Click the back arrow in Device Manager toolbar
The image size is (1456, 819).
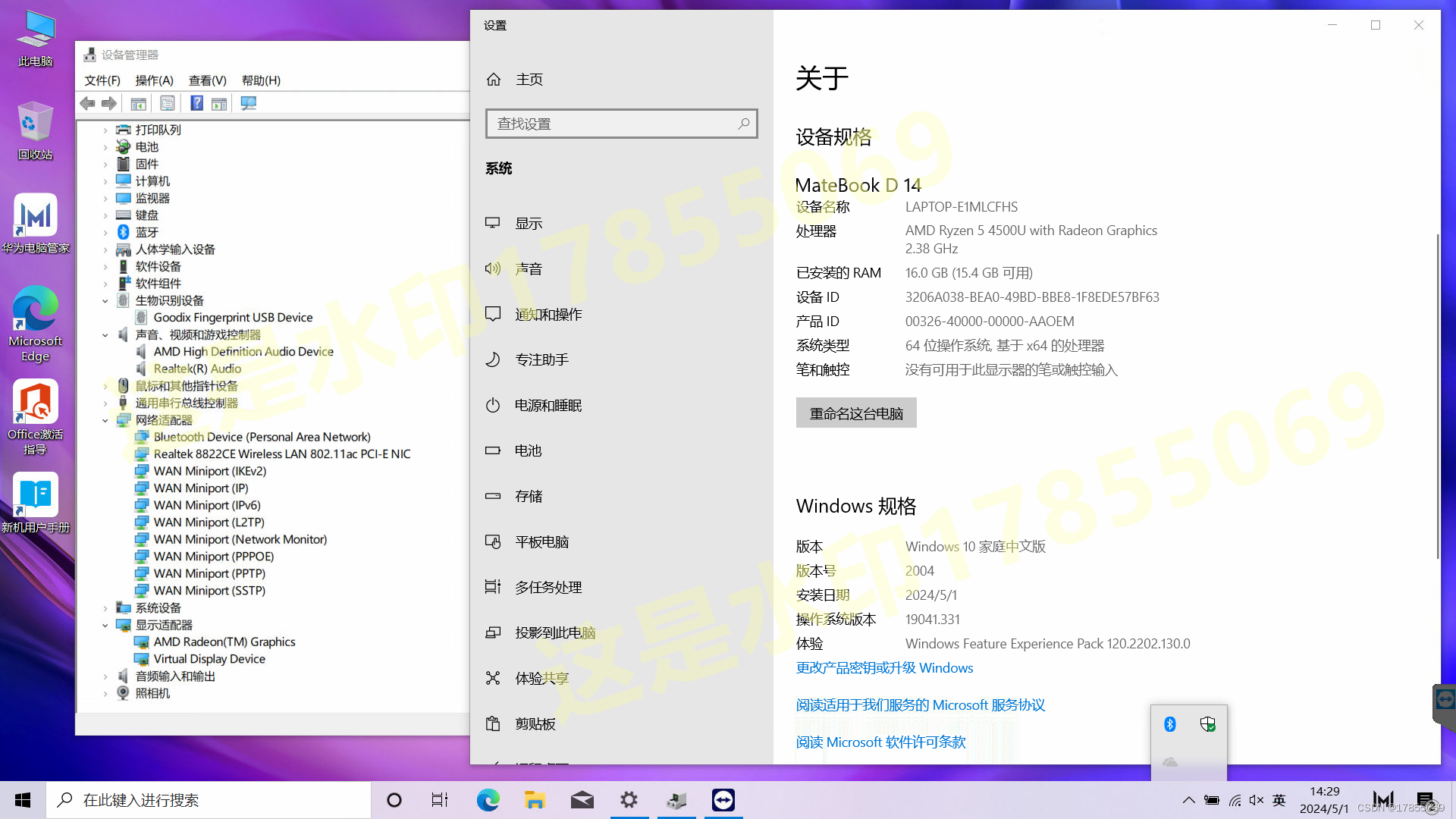88,103
